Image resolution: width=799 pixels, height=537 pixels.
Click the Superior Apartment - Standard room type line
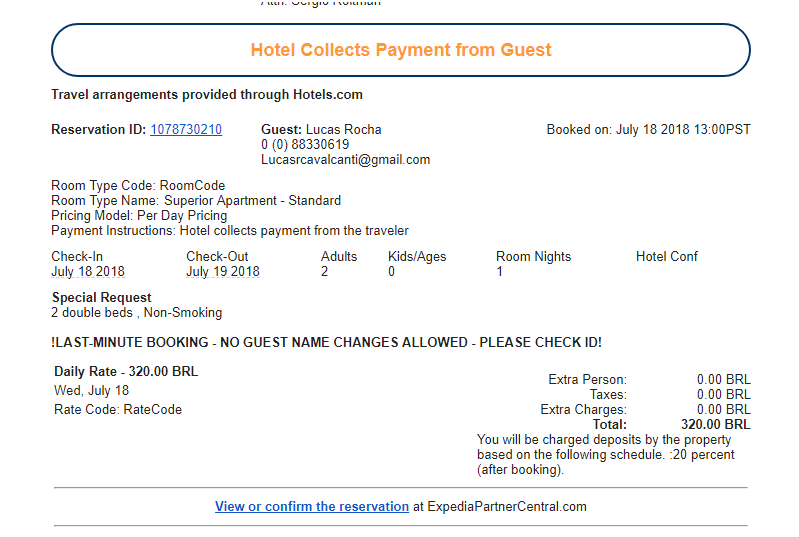(x=189, y=201)
